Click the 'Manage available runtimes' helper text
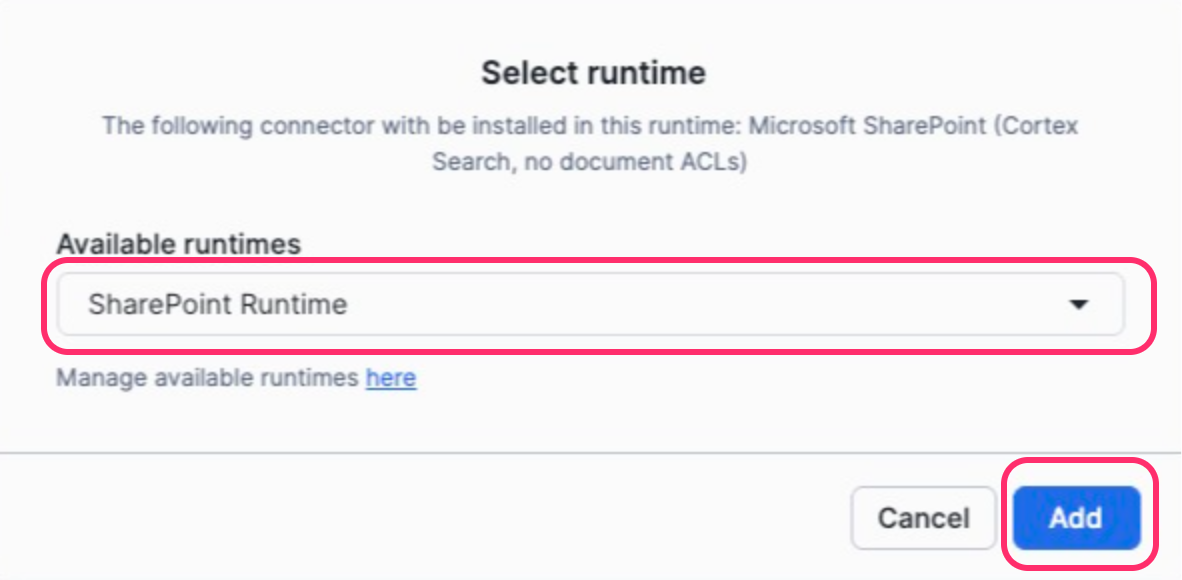The height and width of the screenshot is (580, 1182). click(x=207, y=378)
